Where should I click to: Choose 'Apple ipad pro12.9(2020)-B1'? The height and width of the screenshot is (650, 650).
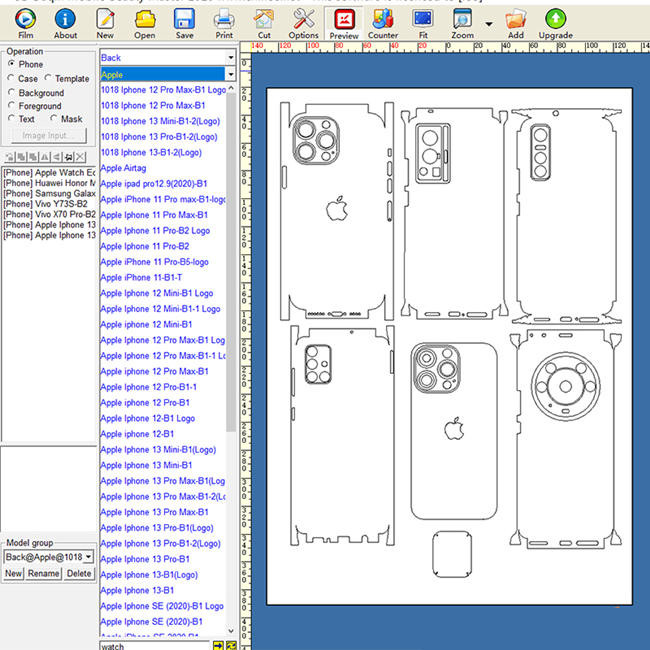coord(154,184)
